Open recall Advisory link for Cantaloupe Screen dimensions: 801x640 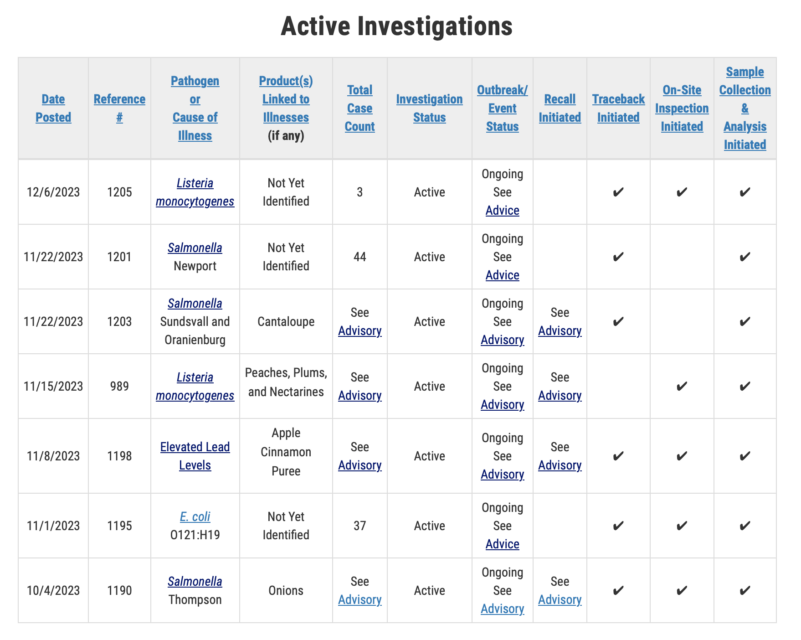click(559, 331)
